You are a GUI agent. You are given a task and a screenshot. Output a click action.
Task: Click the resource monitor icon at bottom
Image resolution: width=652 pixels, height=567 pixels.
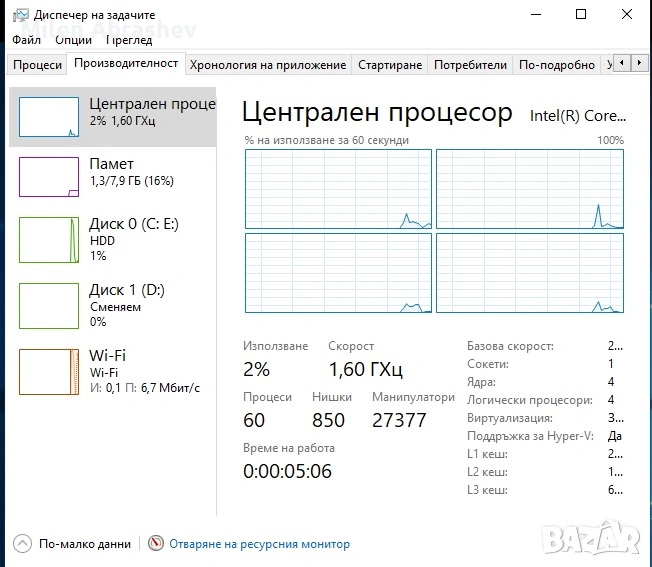point(155,544)
